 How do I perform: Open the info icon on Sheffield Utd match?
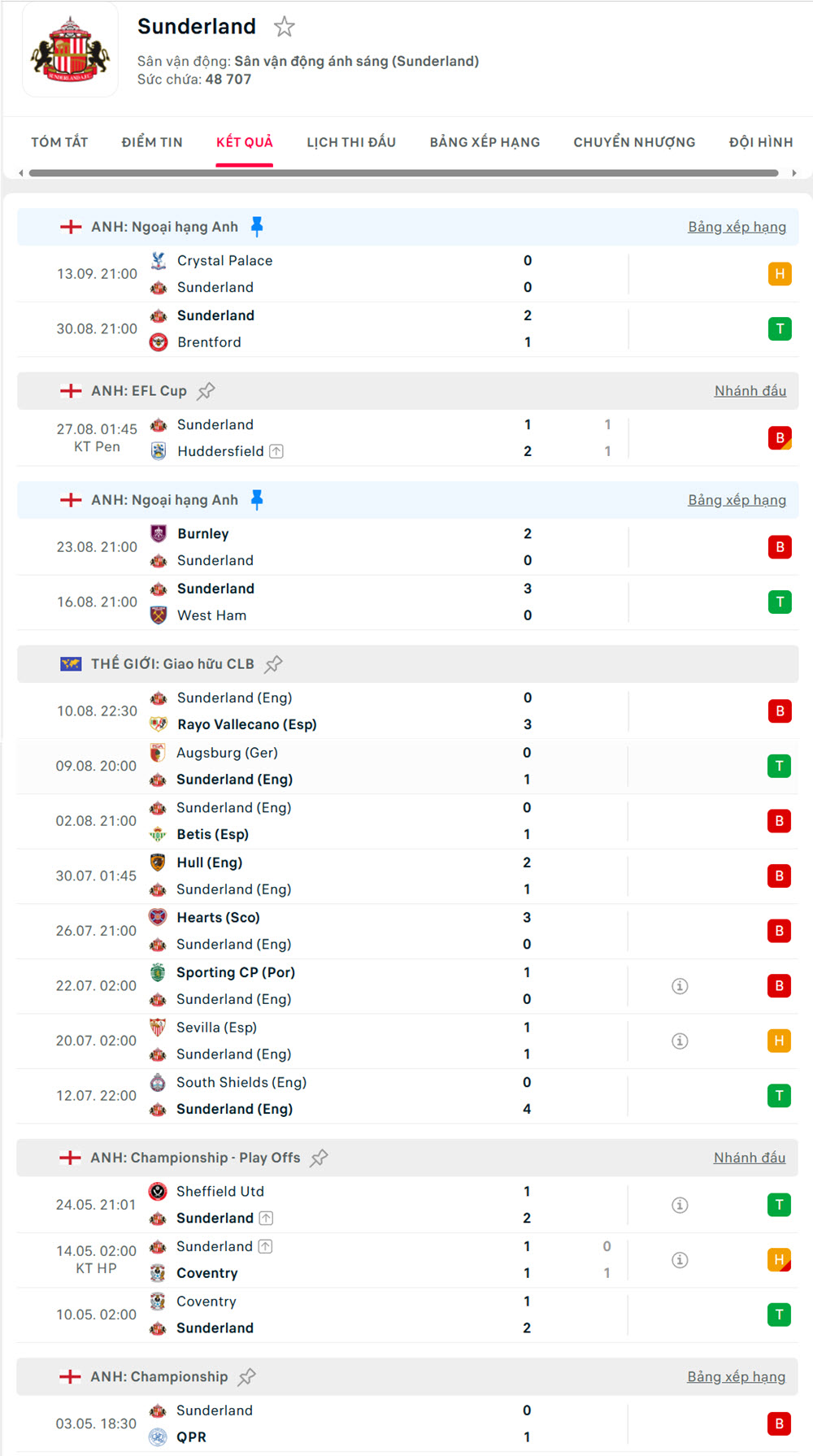coord(680,1205)
